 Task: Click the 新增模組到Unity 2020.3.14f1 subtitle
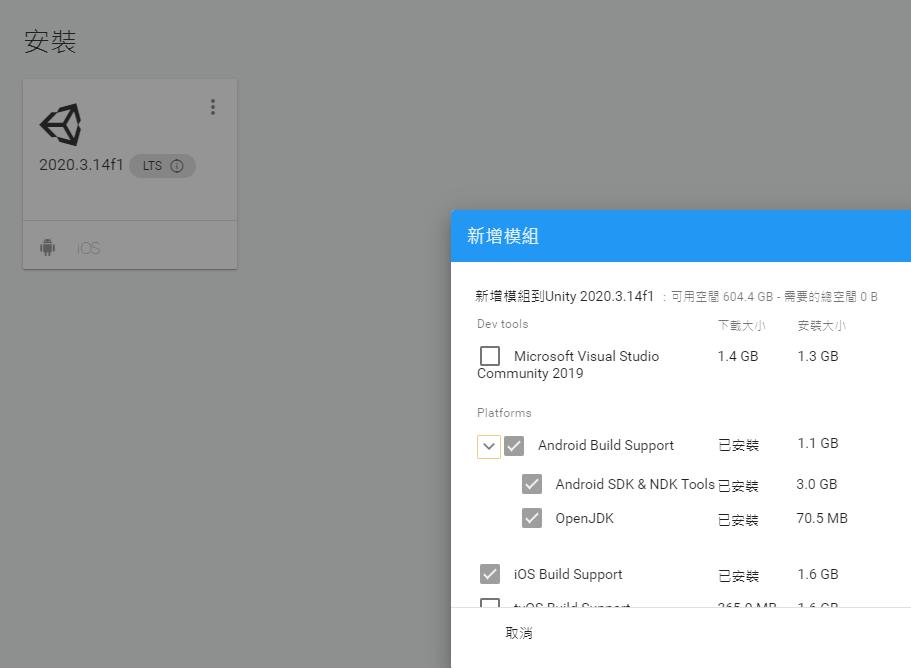[x=565, y=296]
